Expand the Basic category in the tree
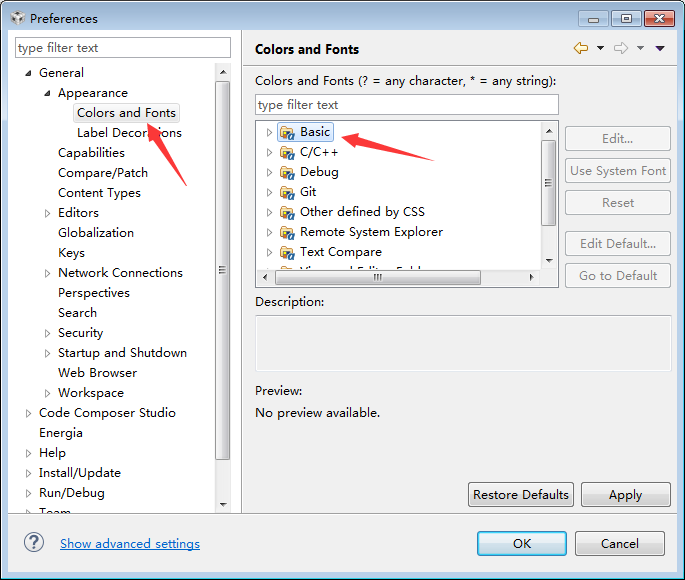 click(269, 132)
